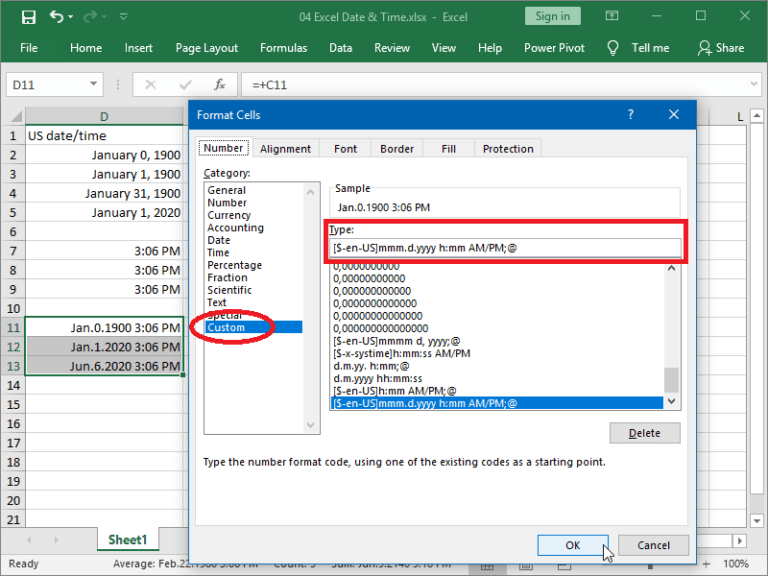Click the Enter checkmark icon in formula bar

(x=185, y=85)
